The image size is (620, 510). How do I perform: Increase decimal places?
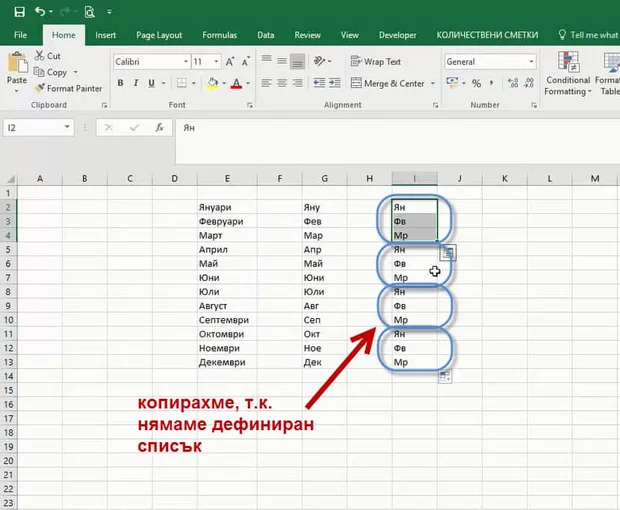(x=513, y=83)
